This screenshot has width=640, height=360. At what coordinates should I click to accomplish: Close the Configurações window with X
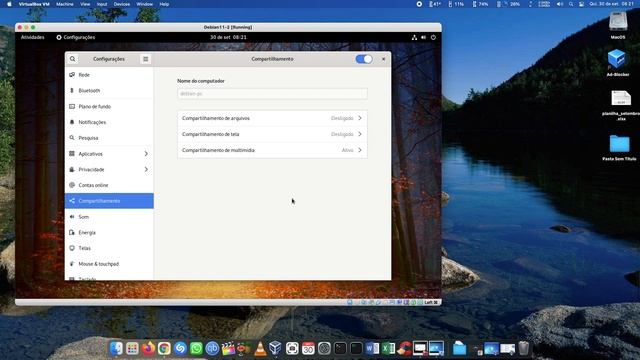tap(383, 59)
